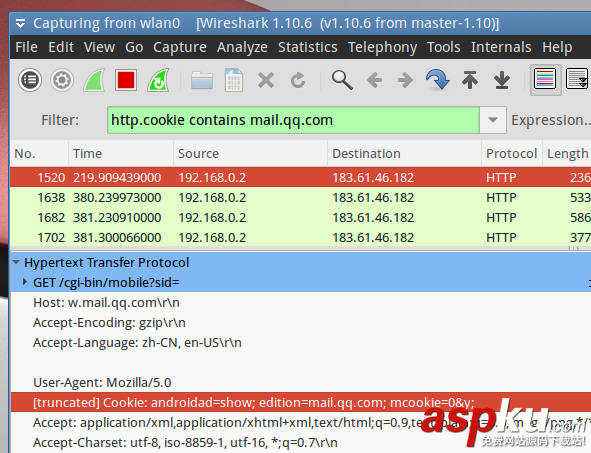Click the Expression... button
The width and height of the screenshot is (591, 453).
[x=551, y=120]
